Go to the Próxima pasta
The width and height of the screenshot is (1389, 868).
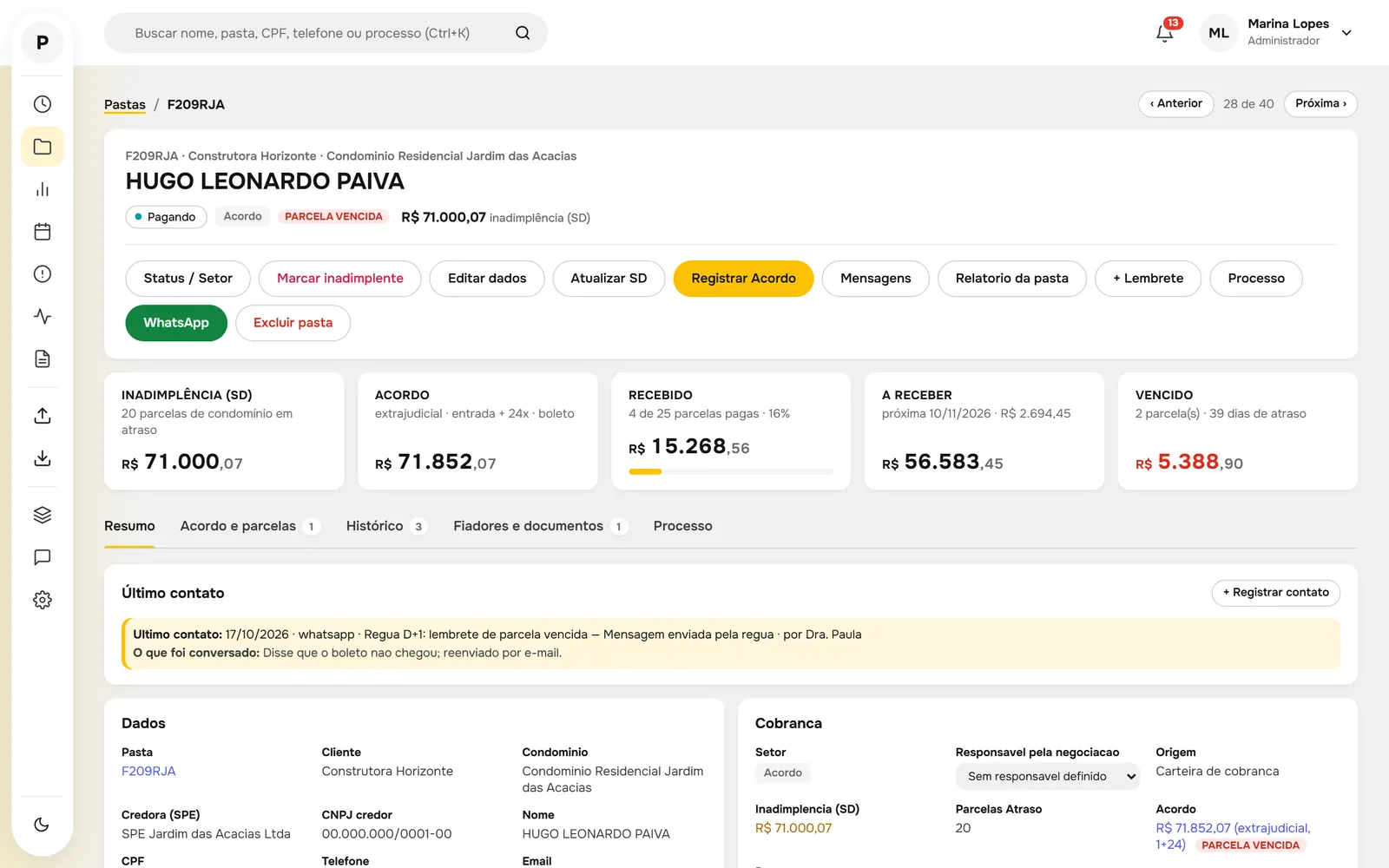tap(1320, 103)
